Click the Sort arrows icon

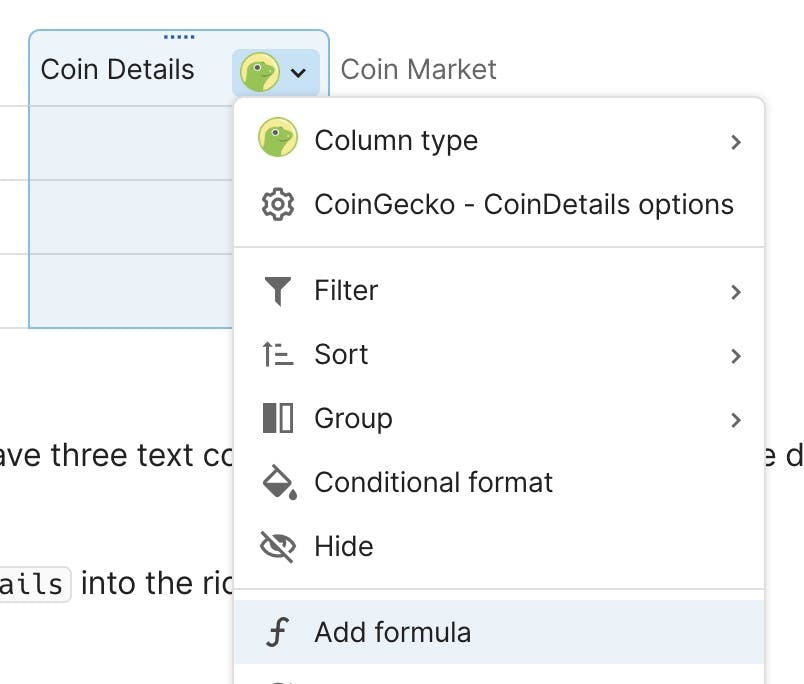[277, 354]
